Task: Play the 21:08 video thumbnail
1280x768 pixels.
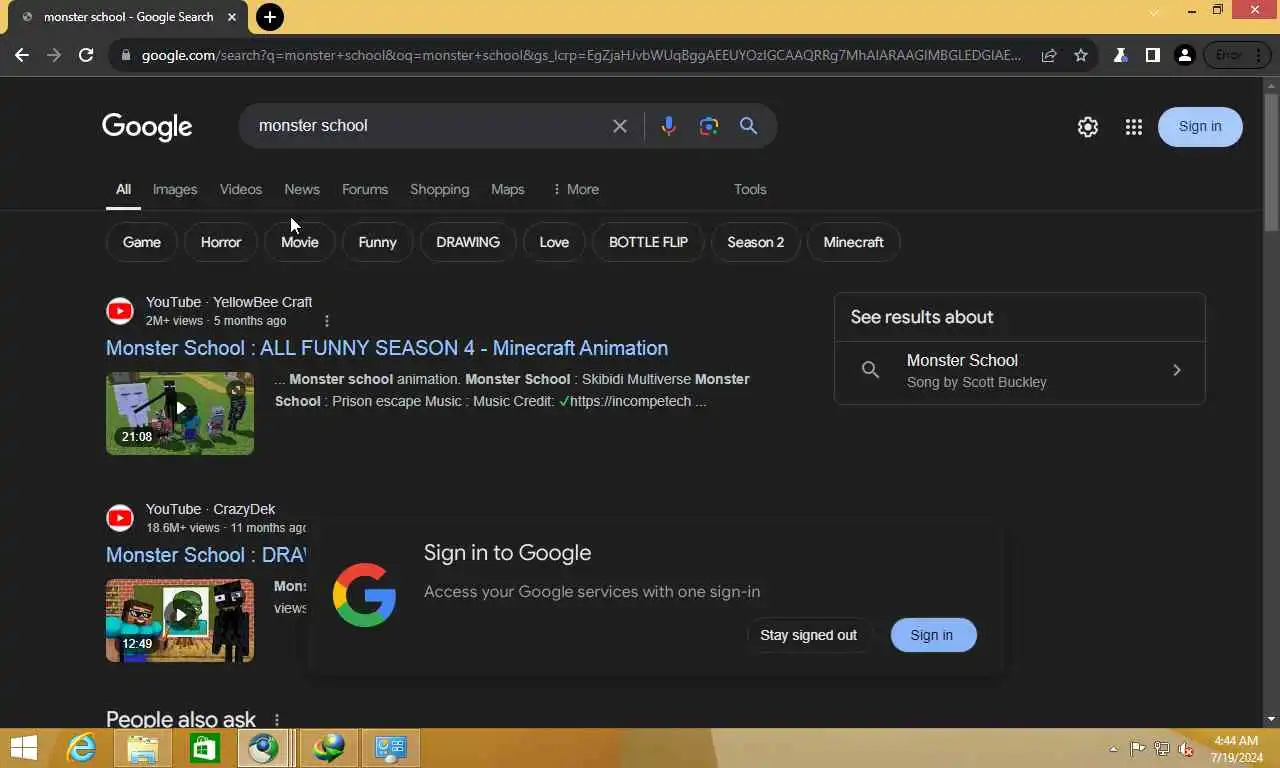Action: coord(180,413)
